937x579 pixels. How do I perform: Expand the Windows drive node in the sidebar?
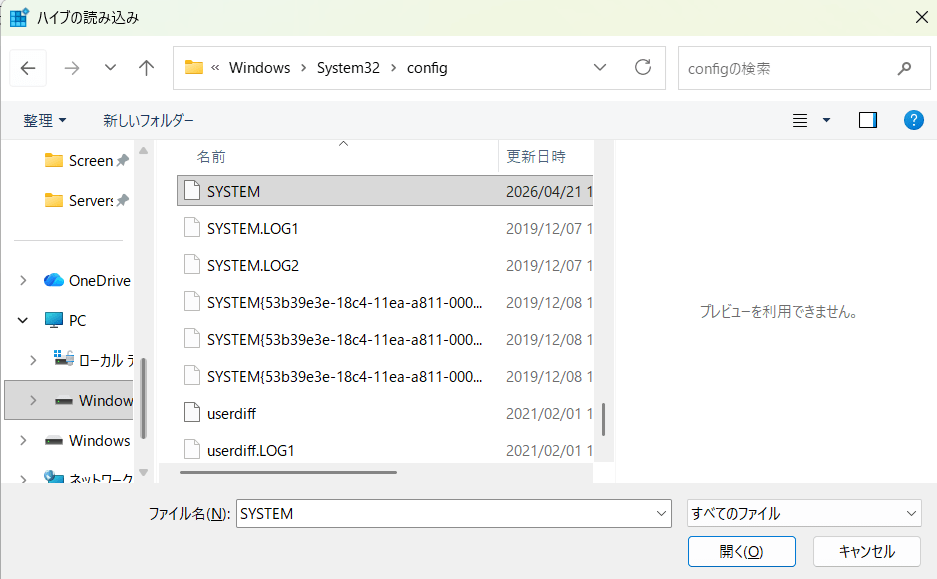click(32, 399)
